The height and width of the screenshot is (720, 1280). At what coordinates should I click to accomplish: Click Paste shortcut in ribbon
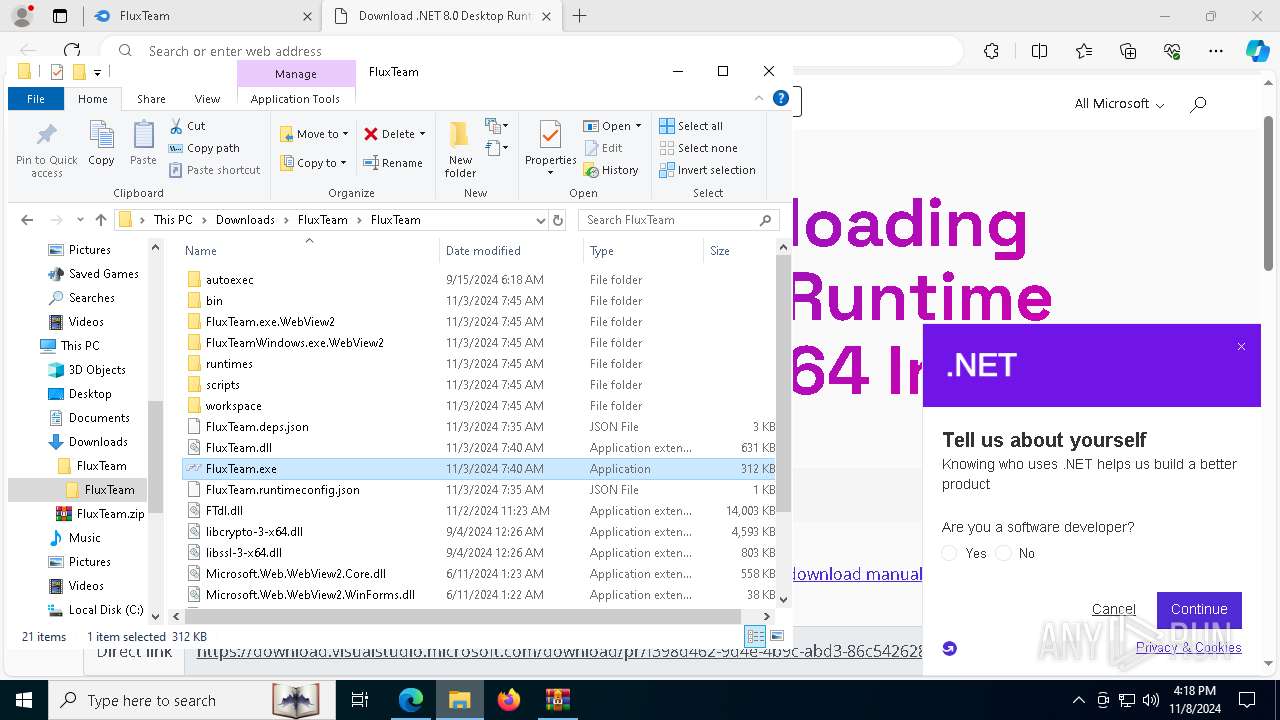(x=214, y=170)
